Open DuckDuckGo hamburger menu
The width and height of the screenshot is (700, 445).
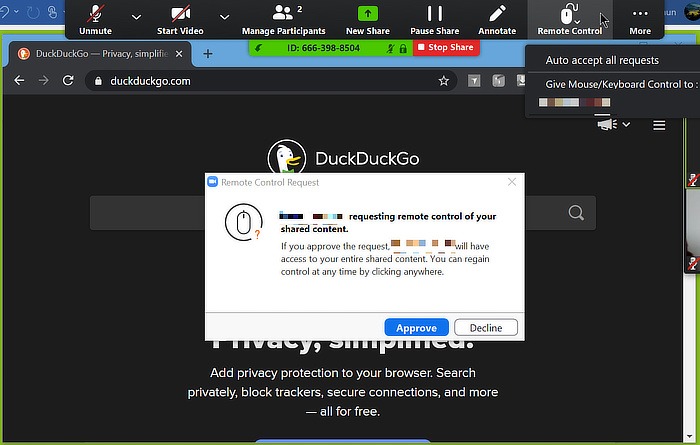[x=659, y=125]
